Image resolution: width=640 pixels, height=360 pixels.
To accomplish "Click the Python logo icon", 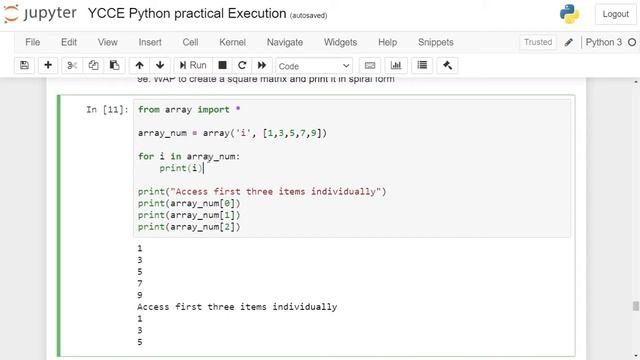I will 569,14.
